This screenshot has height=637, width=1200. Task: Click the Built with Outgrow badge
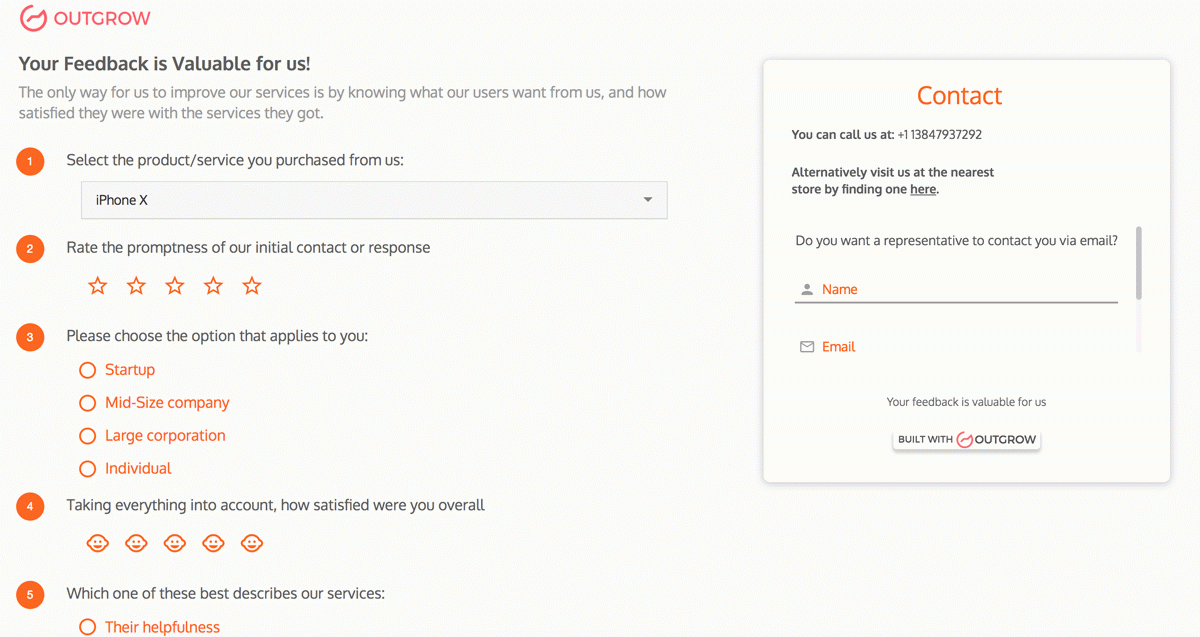point(966,440)
